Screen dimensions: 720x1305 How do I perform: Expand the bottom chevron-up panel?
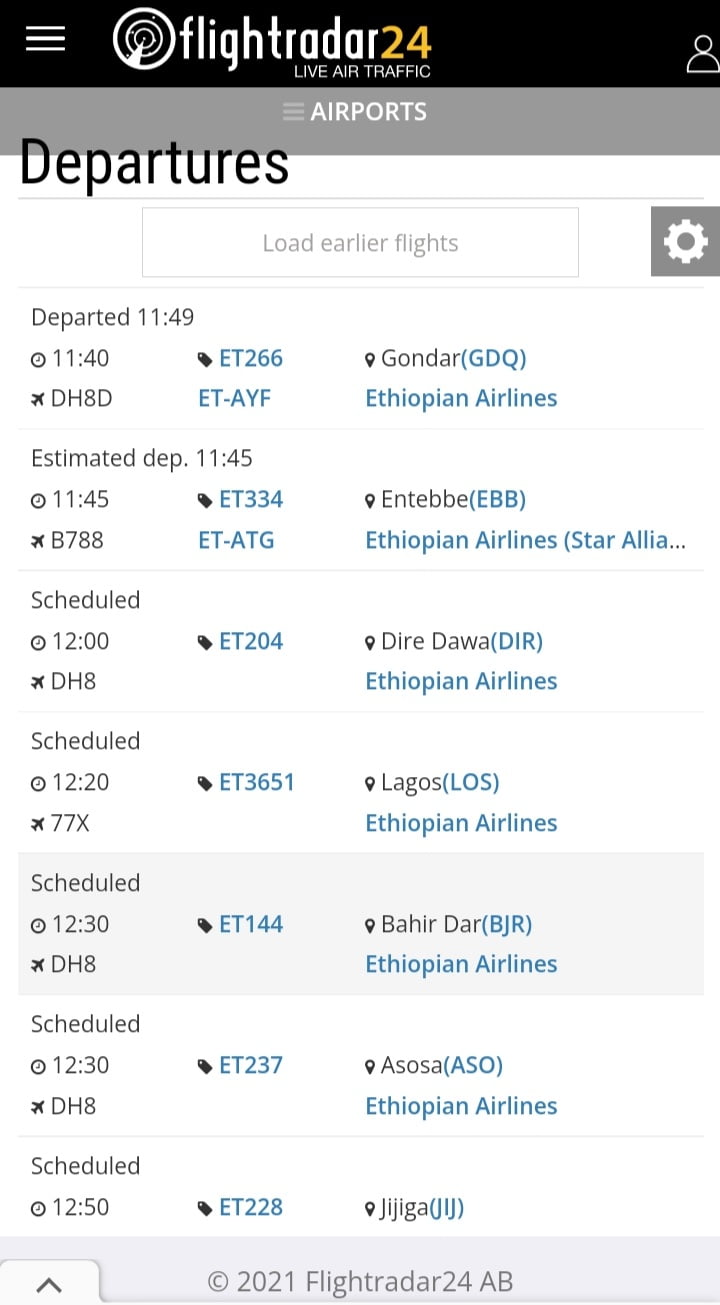coord(49,1285)
